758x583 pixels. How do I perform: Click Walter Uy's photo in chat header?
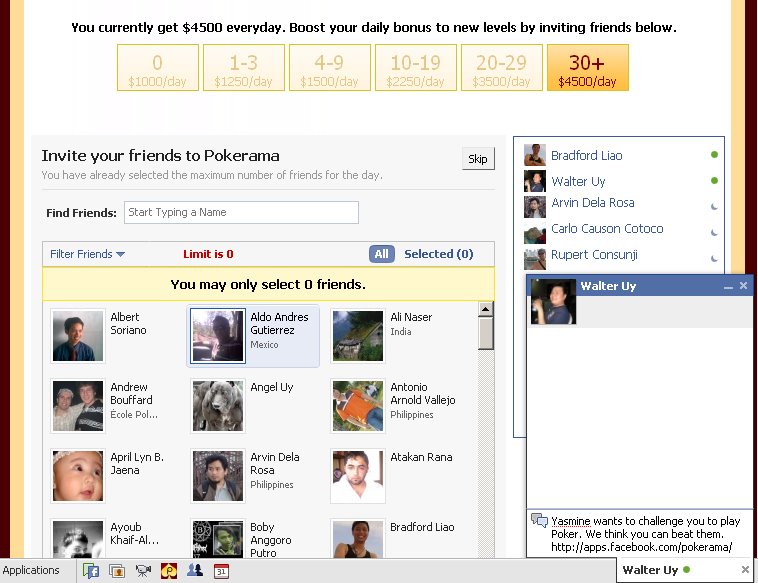[554, 301]
